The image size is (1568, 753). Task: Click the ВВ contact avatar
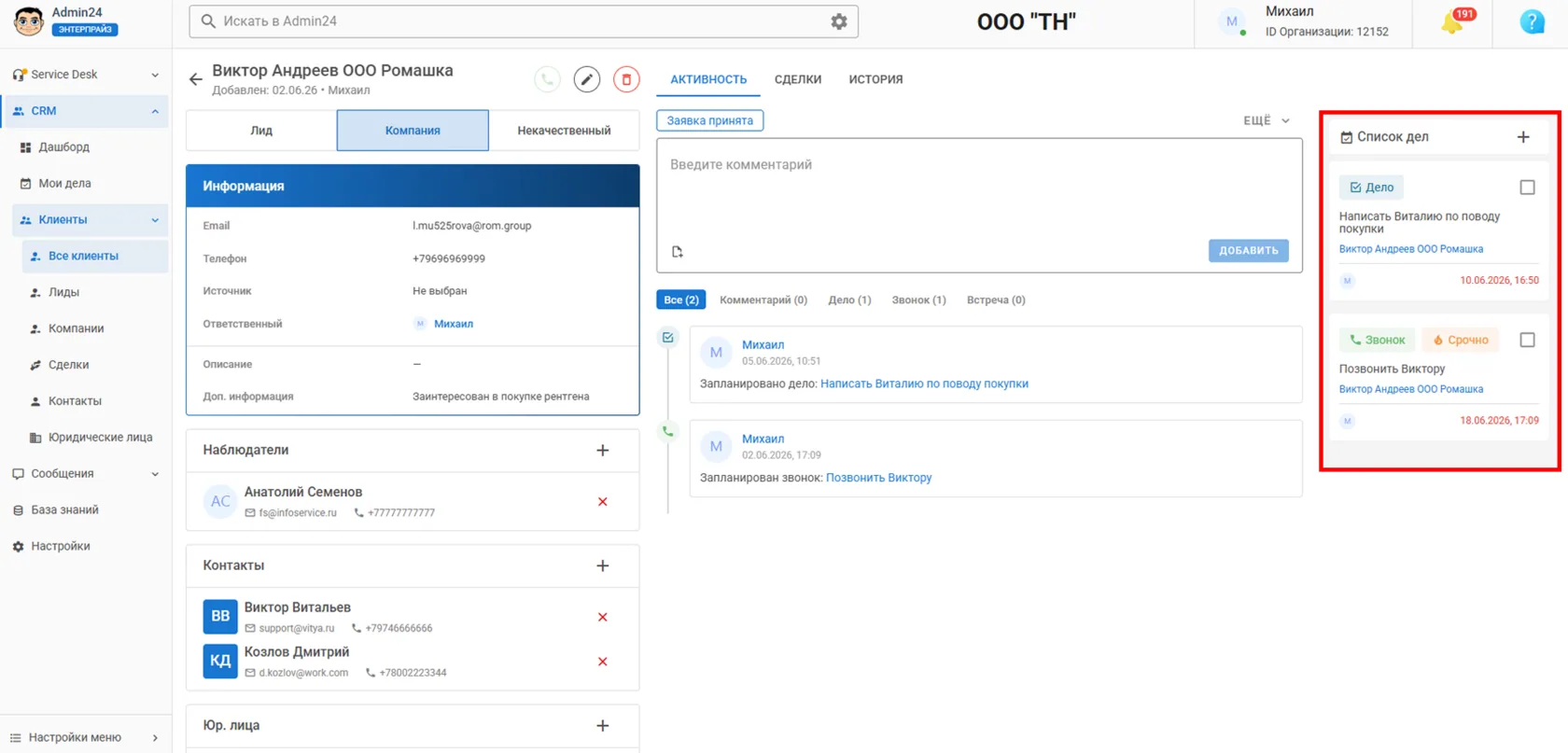[220, 617]
